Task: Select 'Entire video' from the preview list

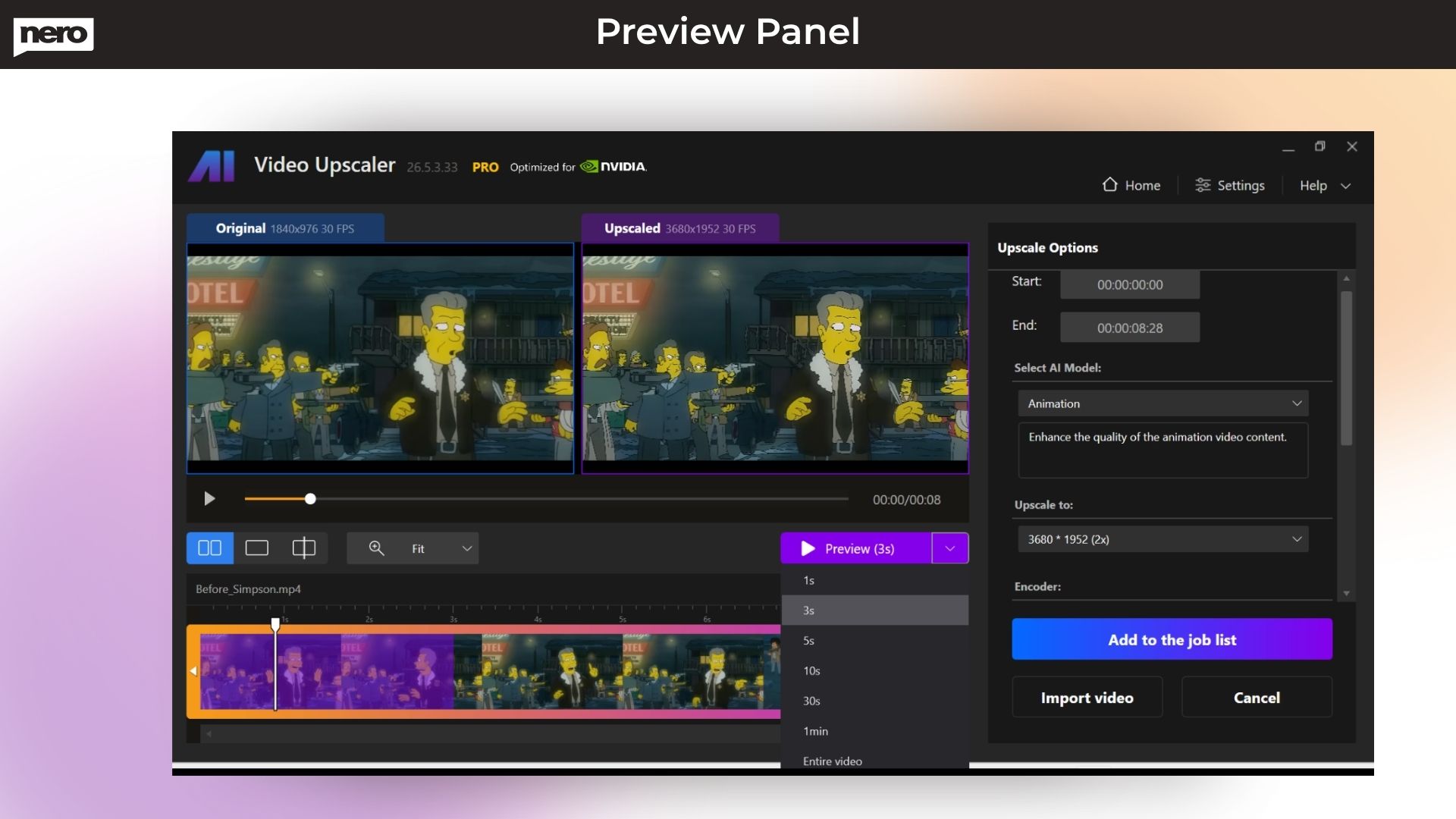Action: tap(832, 761)
